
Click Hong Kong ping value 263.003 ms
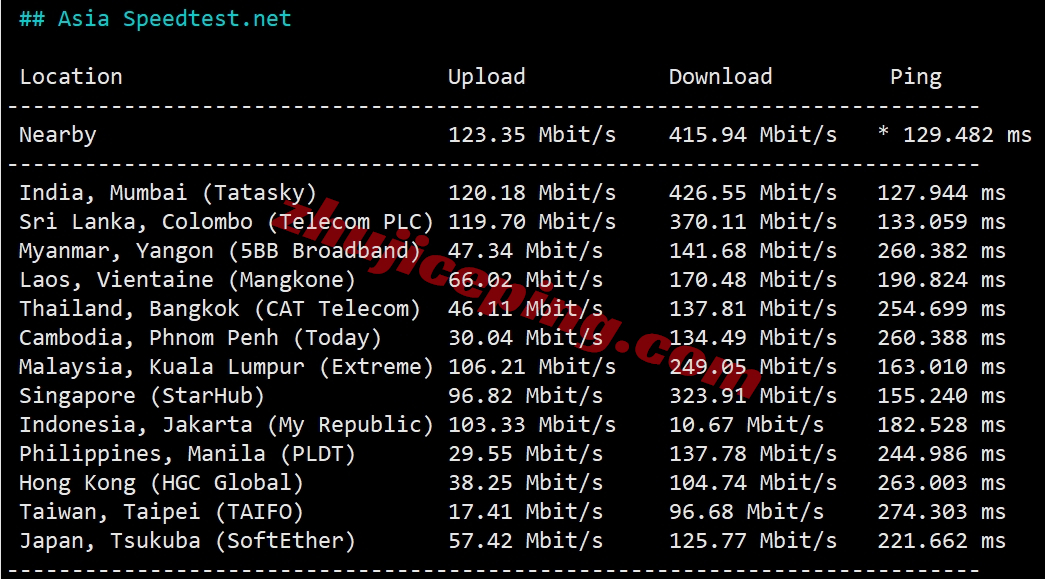pos(942,483)
